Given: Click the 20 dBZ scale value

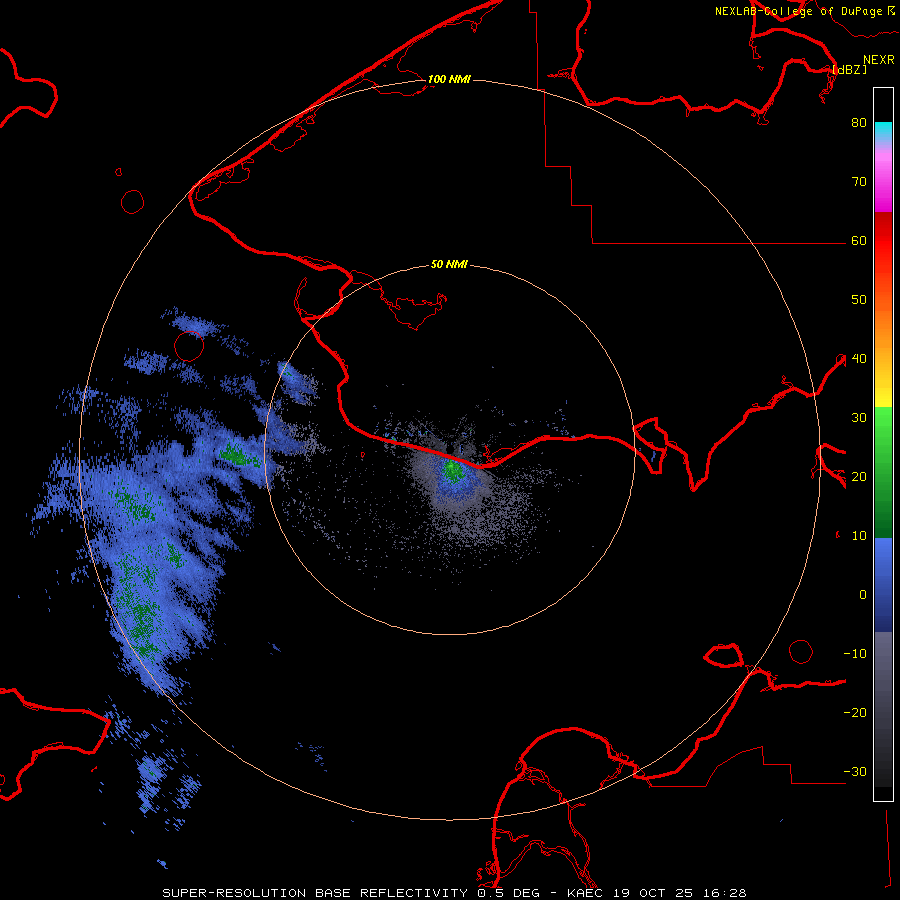Looking at the screenshot, I should pyautogui.click(x=859, y=476).
